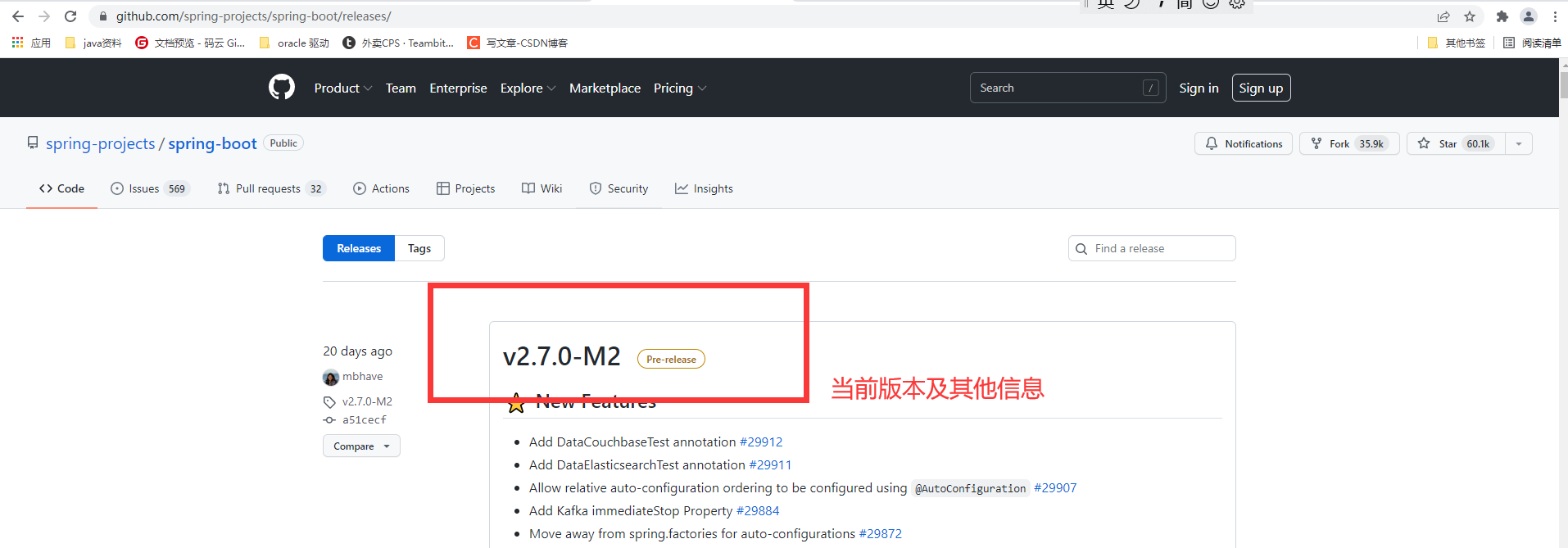Image resolution: width=1568 pixels, height=548 pixels.
Task: Open the mbhave author link
Action: [x=362, y=377]
